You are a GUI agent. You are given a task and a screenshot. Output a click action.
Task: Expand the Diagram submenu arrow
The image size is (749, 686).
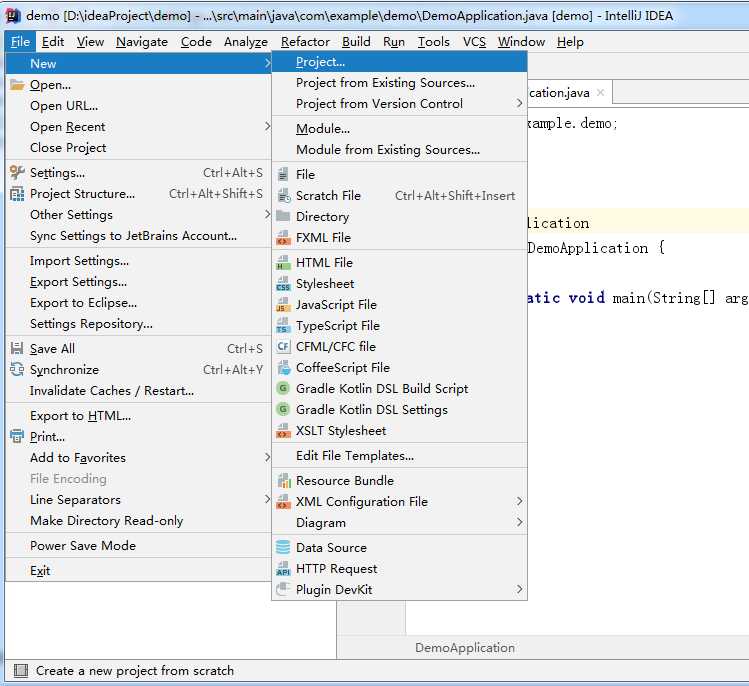(x=519, y=522)
